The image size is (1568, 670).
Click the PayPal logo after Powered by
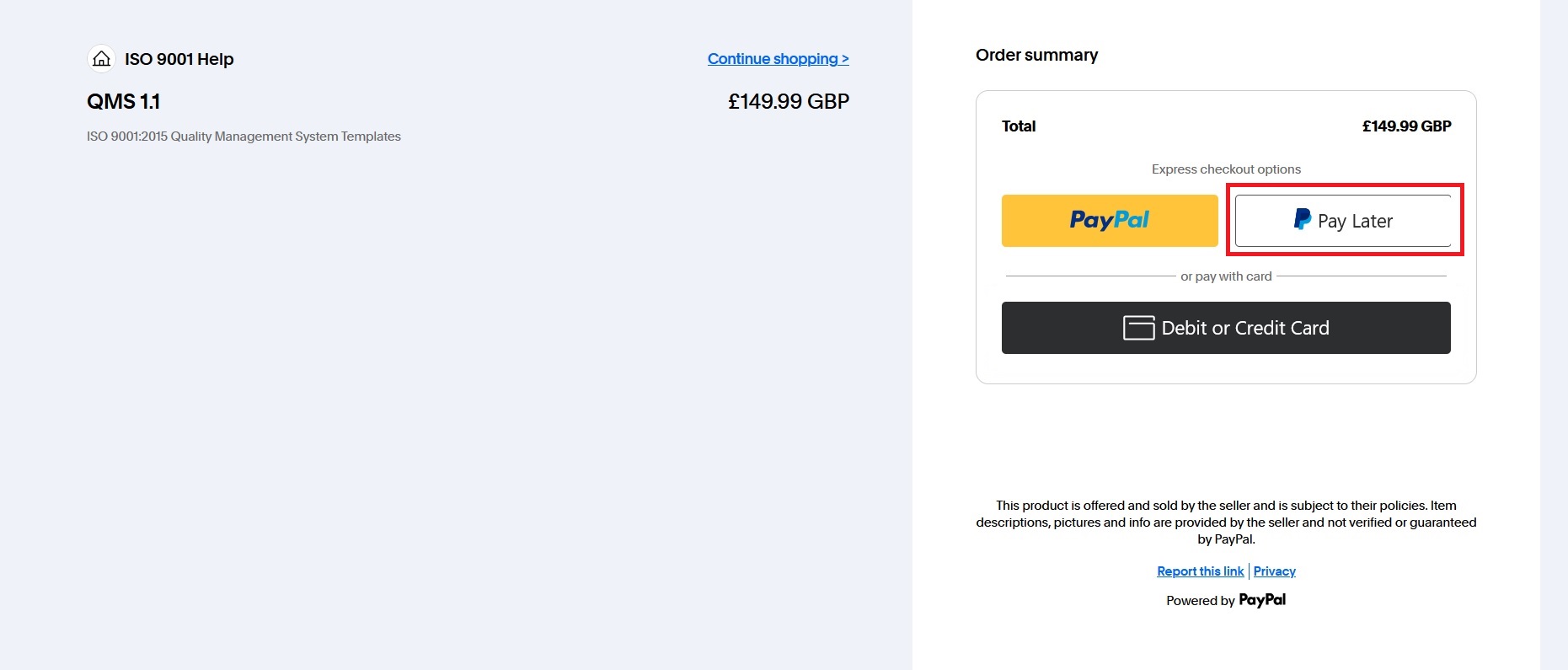coord(1262,600)
